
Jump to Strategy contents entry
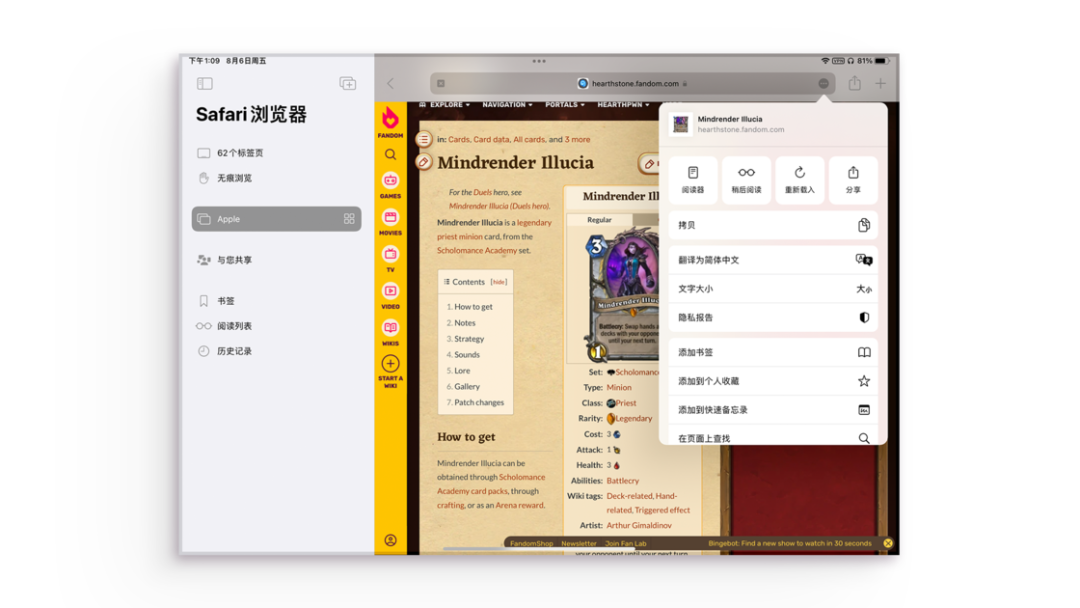click(469, 339)
